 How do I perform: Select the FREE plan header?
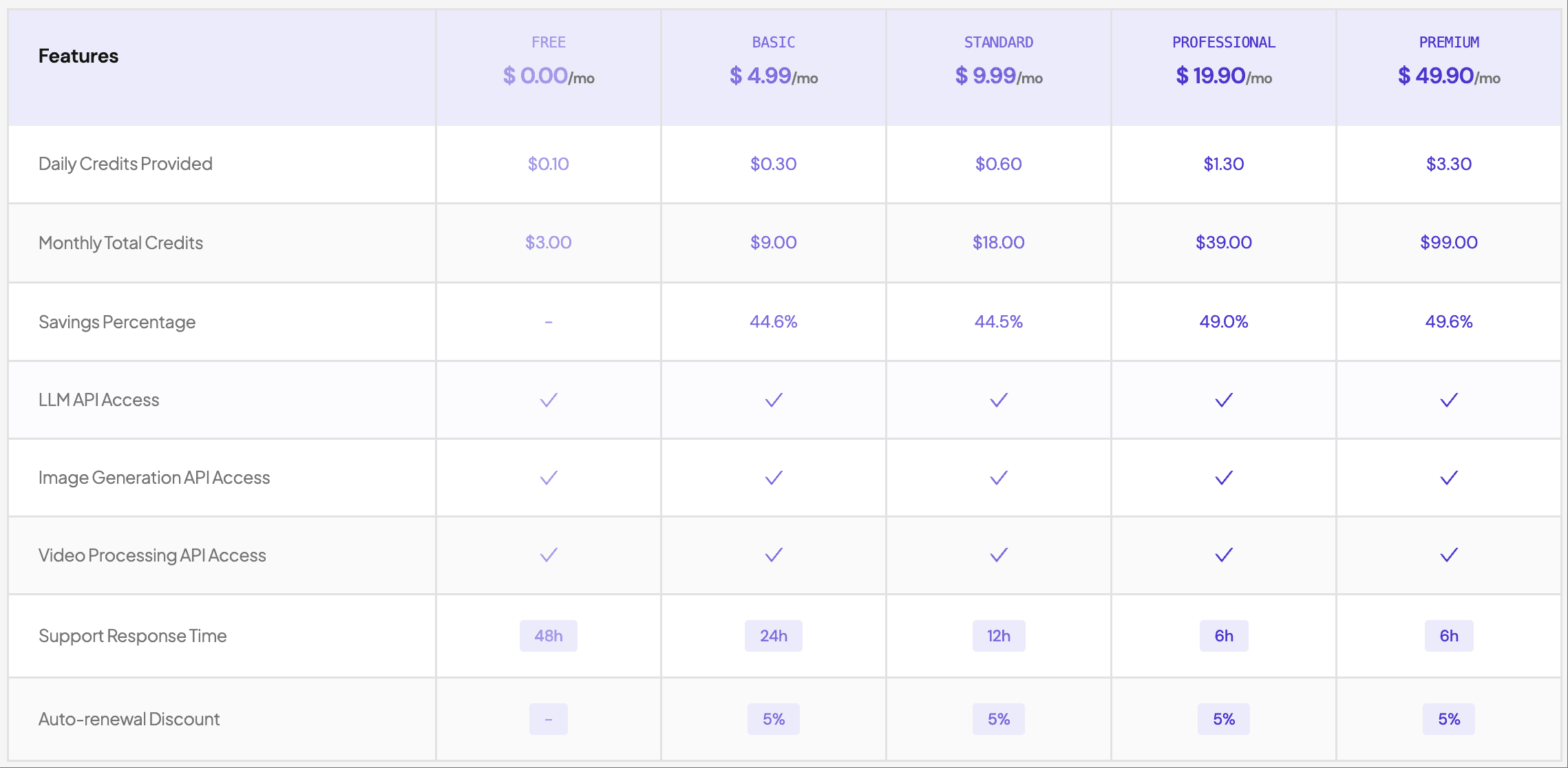coord(549,43)
